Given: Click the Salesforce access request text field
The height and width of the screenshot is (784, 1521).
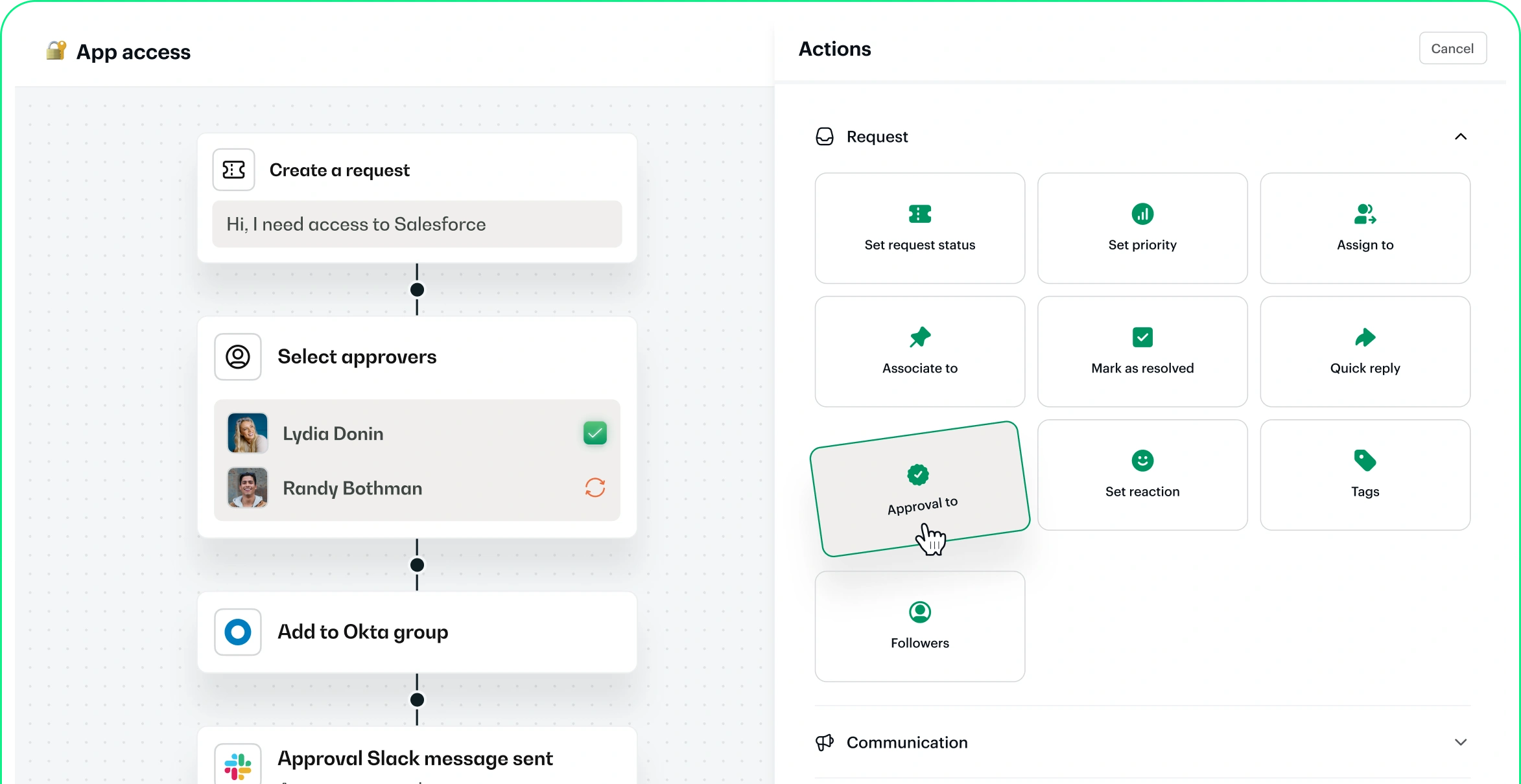Looking at the screenshot, I should click(x=417, y=224).
